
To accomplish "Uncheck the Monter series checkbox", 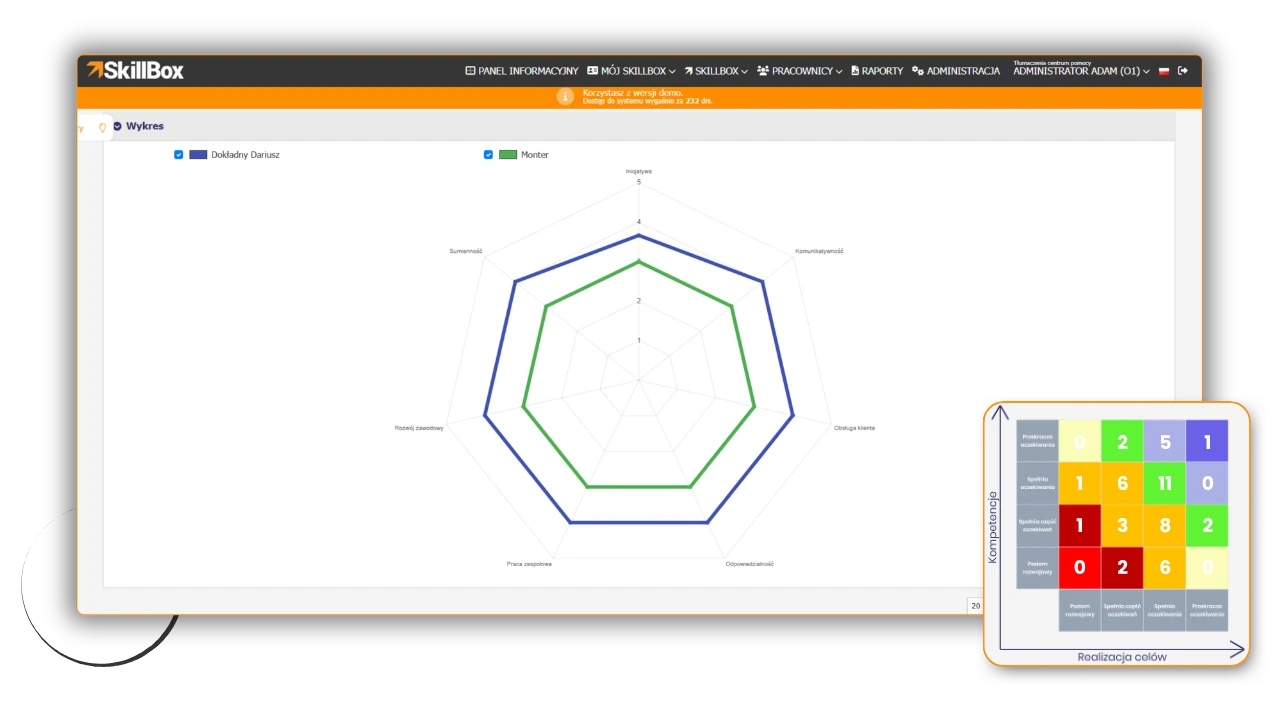I will pyautogui.click(x=488, y=155).
